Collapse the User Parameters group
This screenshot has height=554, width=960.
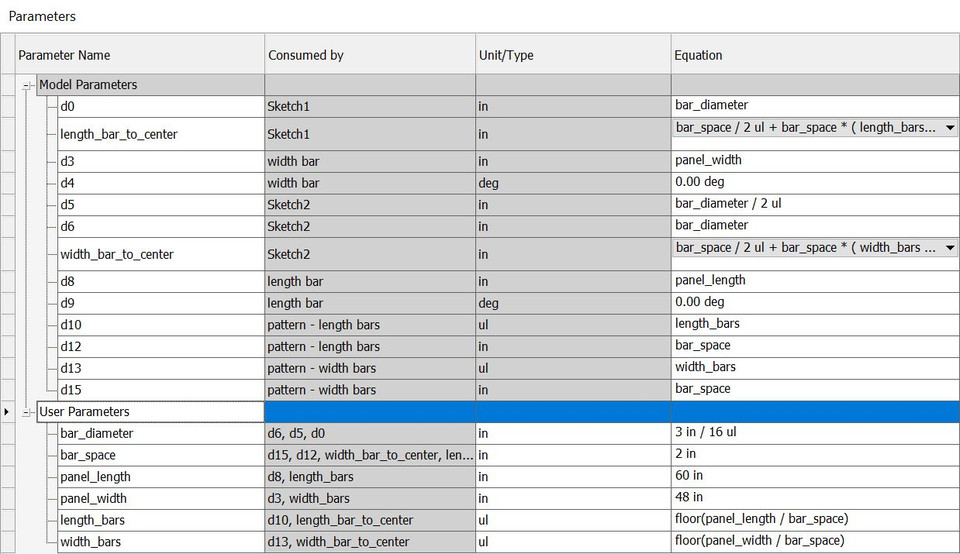(x=29, y=412)
